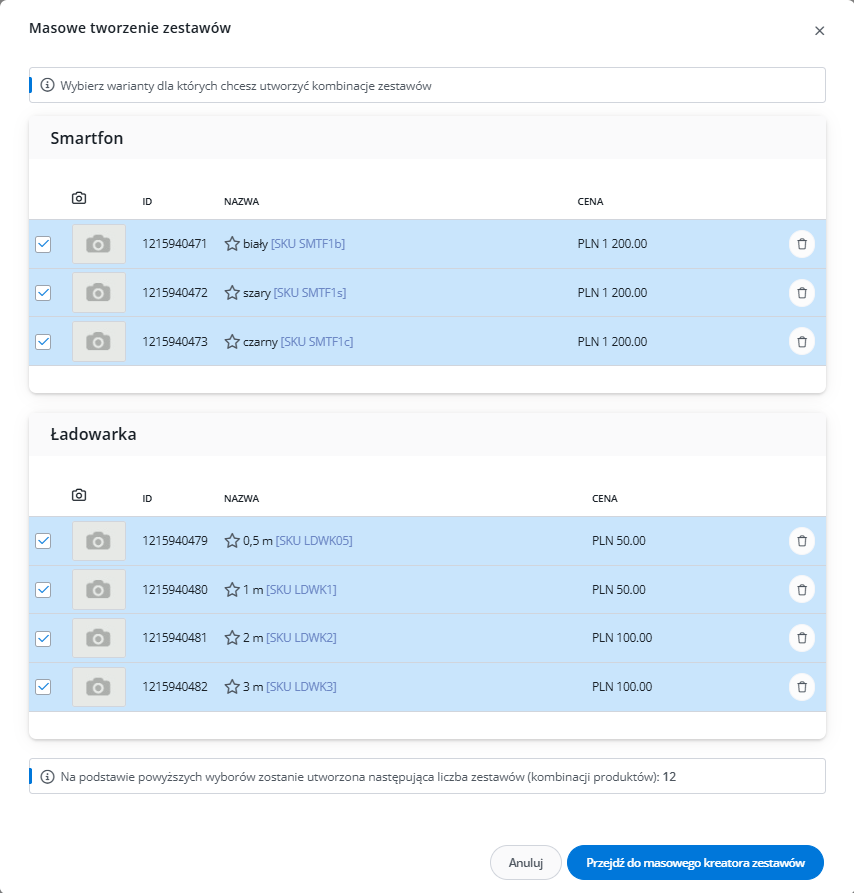Deselect the 1 m charger checkbox
The width and height of the screenshot is (854, 893).
point(43,589)
